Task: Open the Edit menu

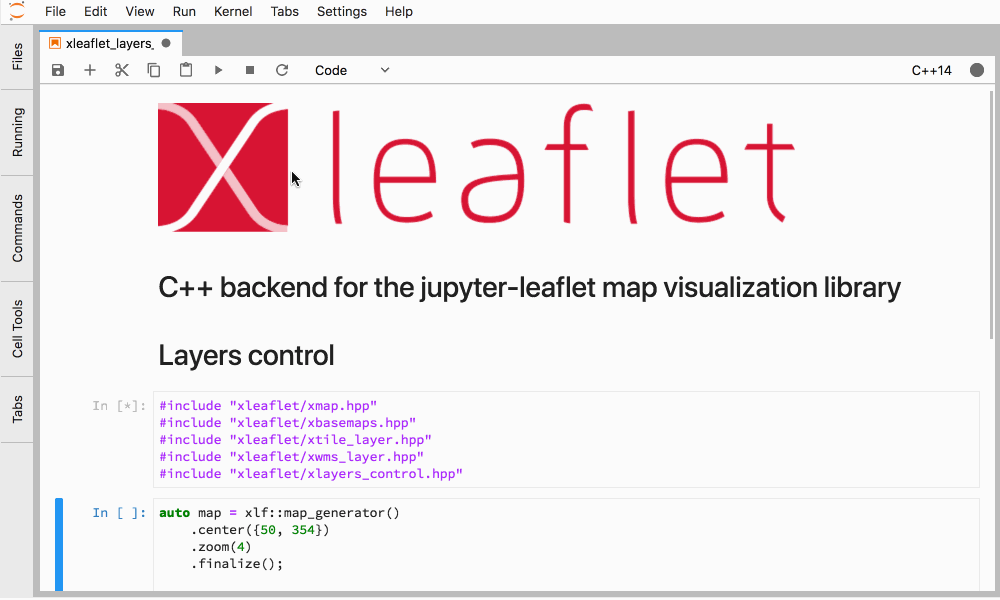Action: (96, 11)
